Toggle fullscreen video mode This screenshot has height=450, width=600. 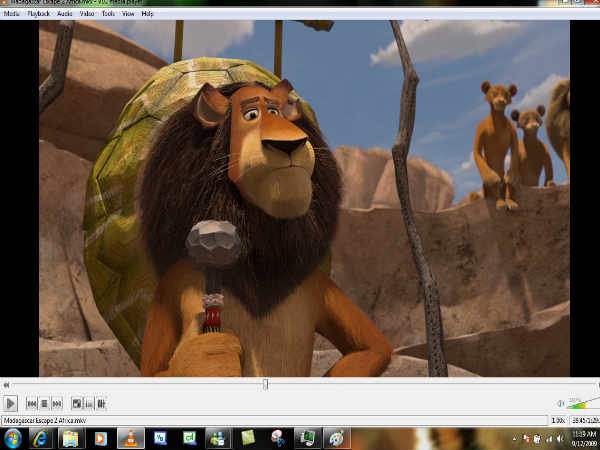pos(76,403)
